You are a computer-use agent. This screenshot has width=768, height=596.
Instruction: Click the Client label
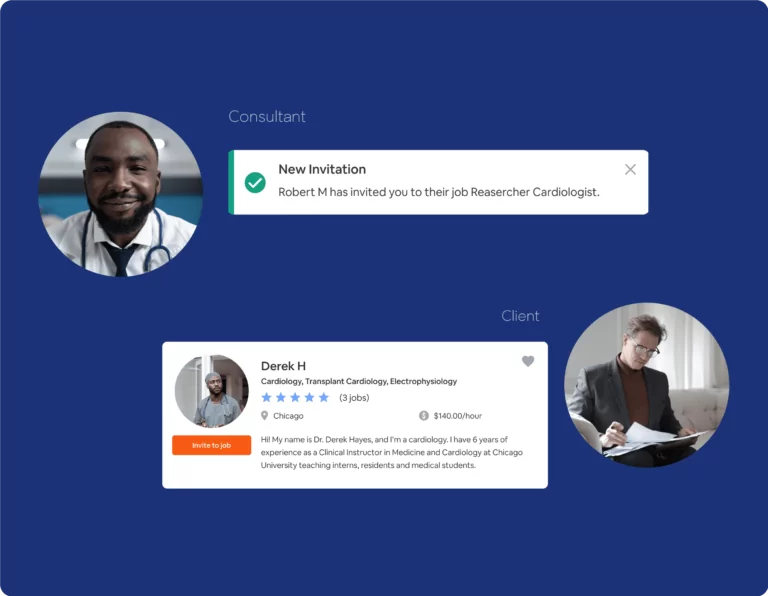click(x=520, y=316)
